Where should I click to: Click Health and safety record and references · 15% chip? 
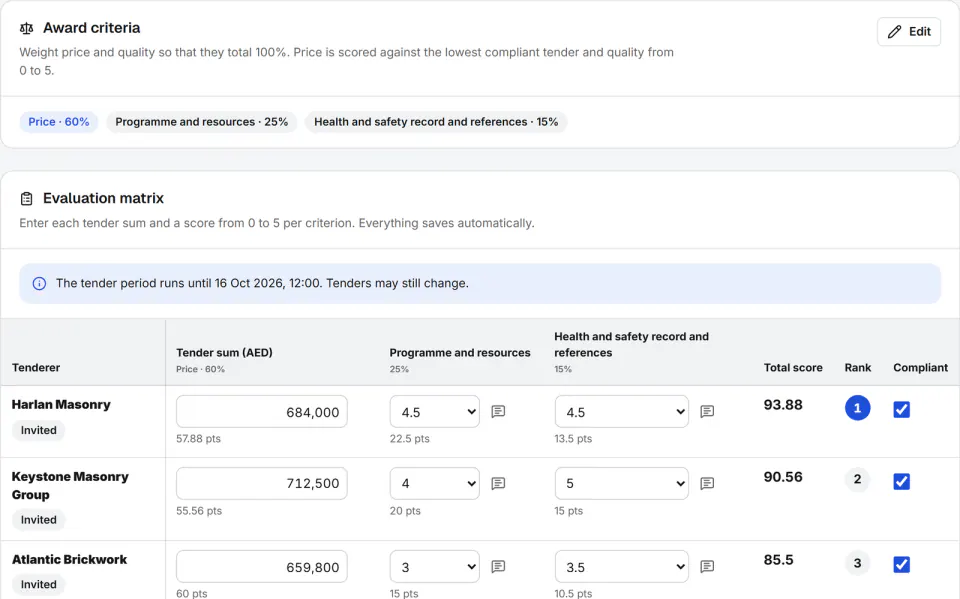click(436, 122)
